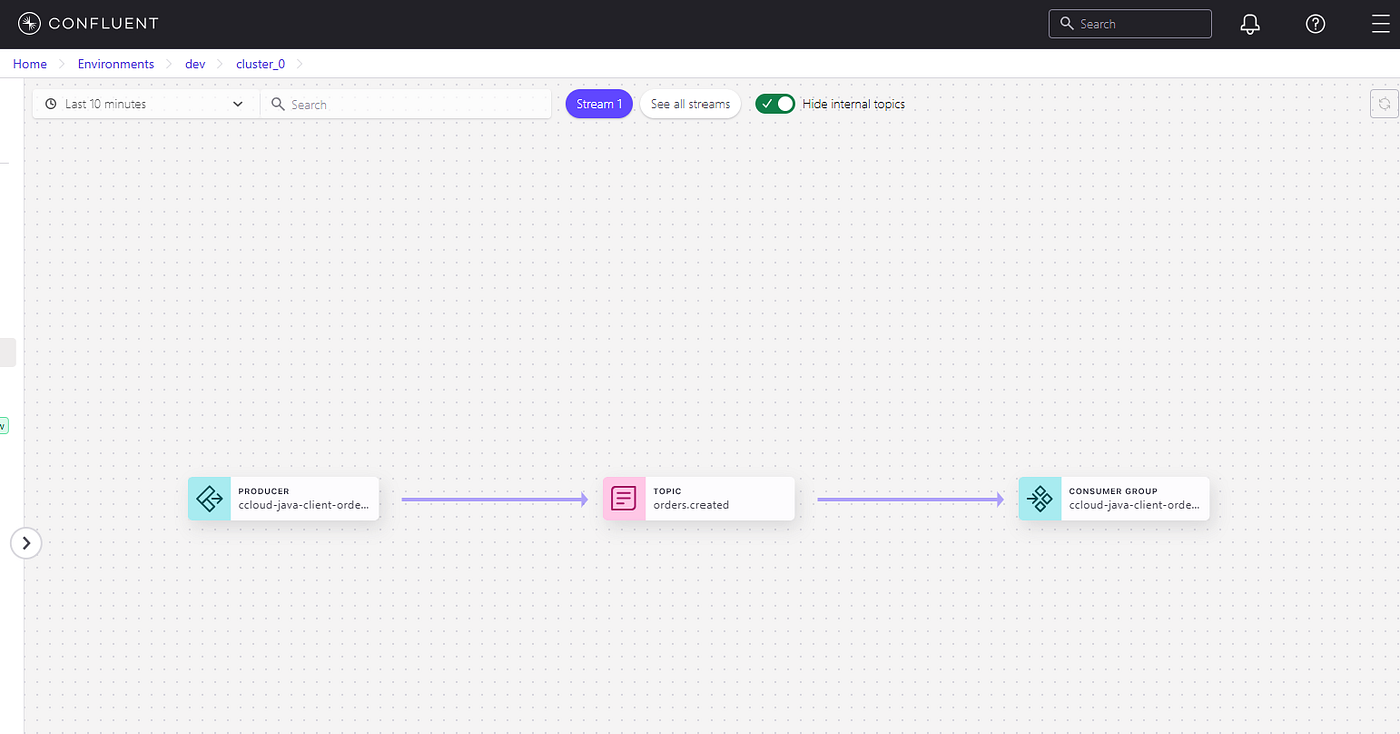
Task: Focus the stream lineage Search field
Action: click(406, 104)
